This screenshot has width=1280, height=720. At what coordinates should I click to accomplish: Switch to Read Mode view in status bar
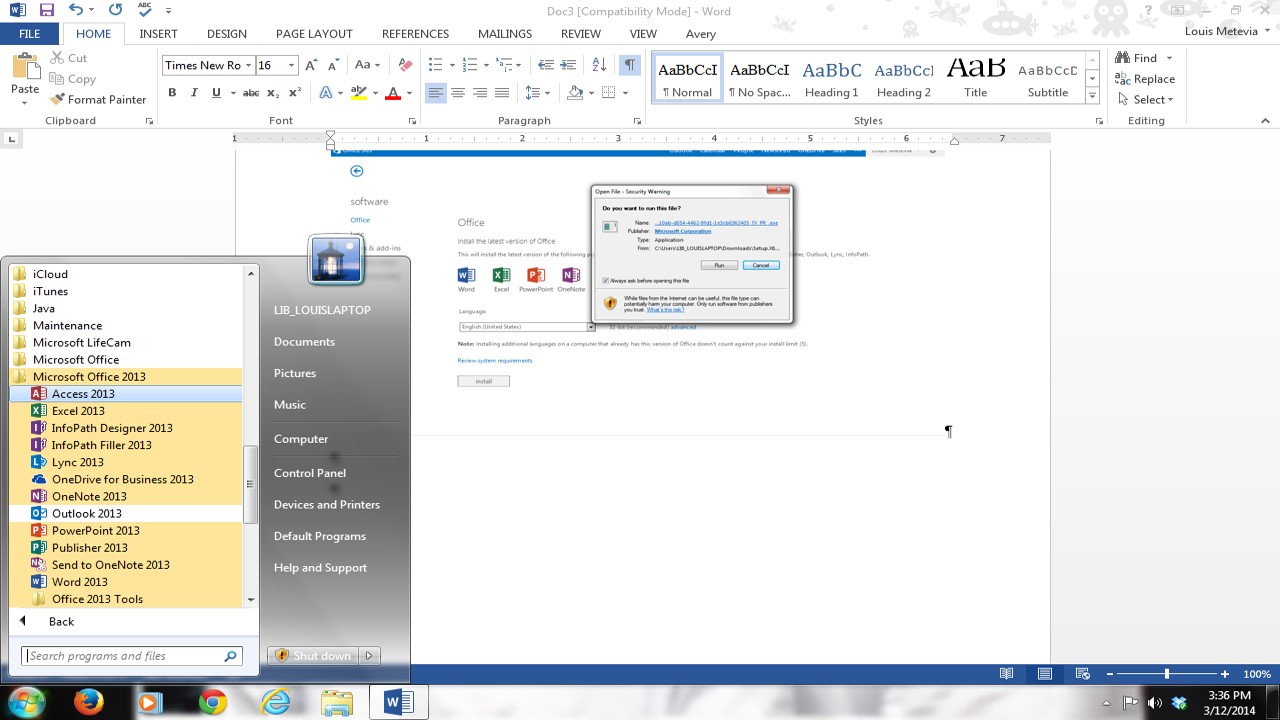[x=1006, y=674]
